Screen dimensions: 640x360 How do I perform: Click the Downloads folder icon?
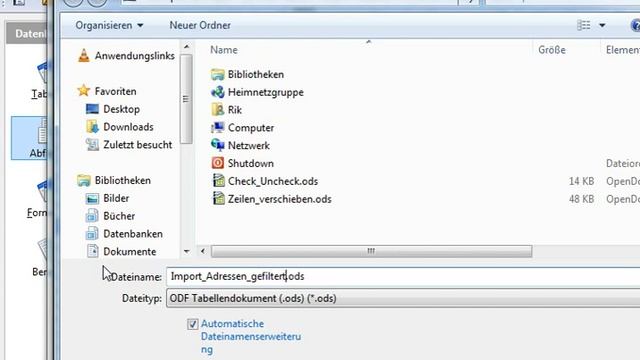[93, 127]
